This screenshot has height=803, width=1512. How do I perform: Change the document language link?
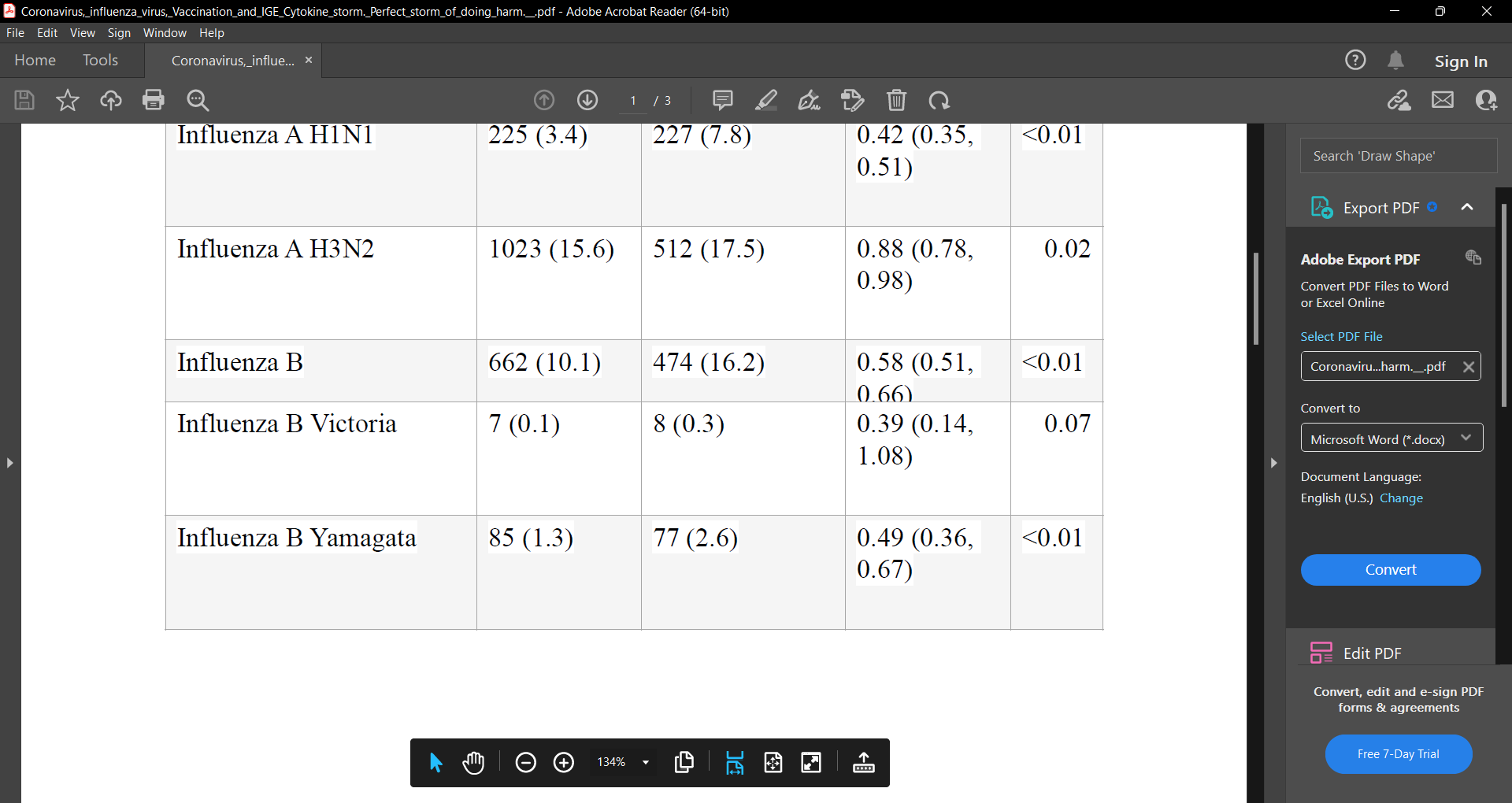click(1401, 498)
